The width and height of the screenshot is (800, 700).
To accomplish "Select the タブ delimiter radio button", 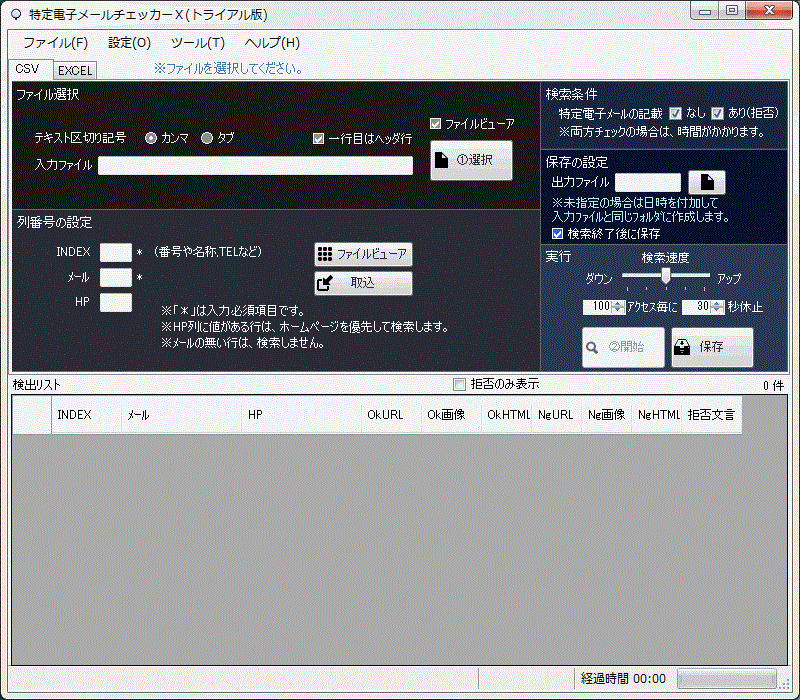I will (207, 138).
